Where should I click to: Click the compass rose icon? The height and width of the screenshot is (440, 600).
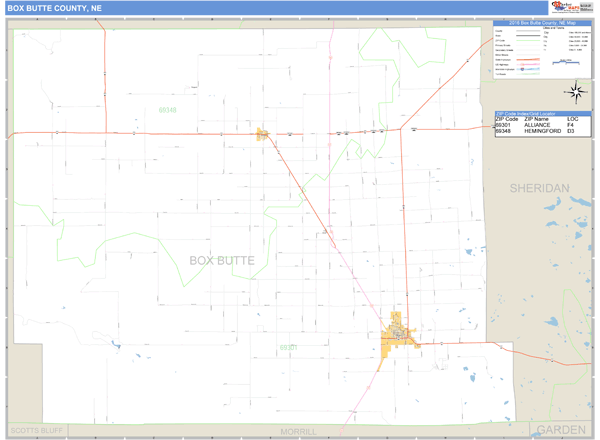pyautogui.click(x=576, y=93)
